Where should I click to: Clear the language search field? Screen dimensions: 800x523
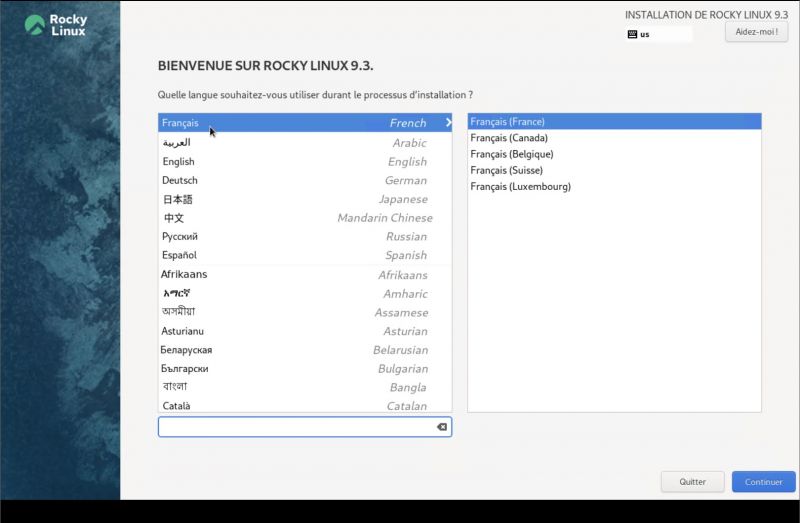(x=441, y=427)
